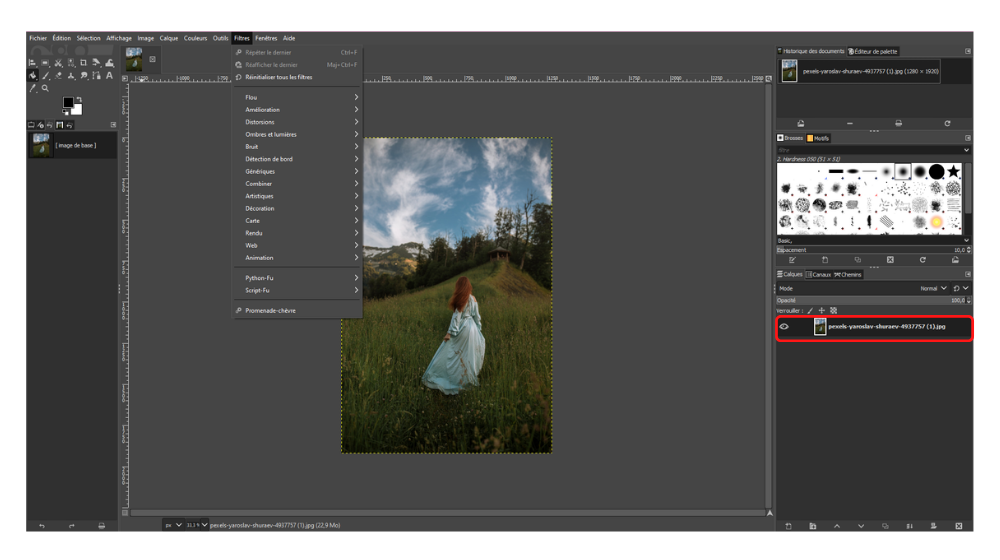Viewport: 1000px width, 560px height.
Task: Lower the layer one step
Action: pyautogui.click(x=861, y=526)
